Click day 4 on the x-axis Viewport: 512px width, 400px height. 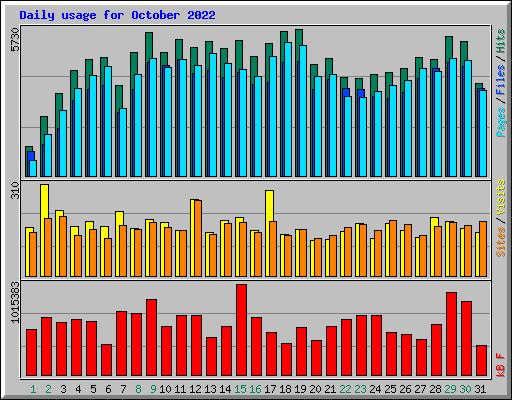coord(78,389)
